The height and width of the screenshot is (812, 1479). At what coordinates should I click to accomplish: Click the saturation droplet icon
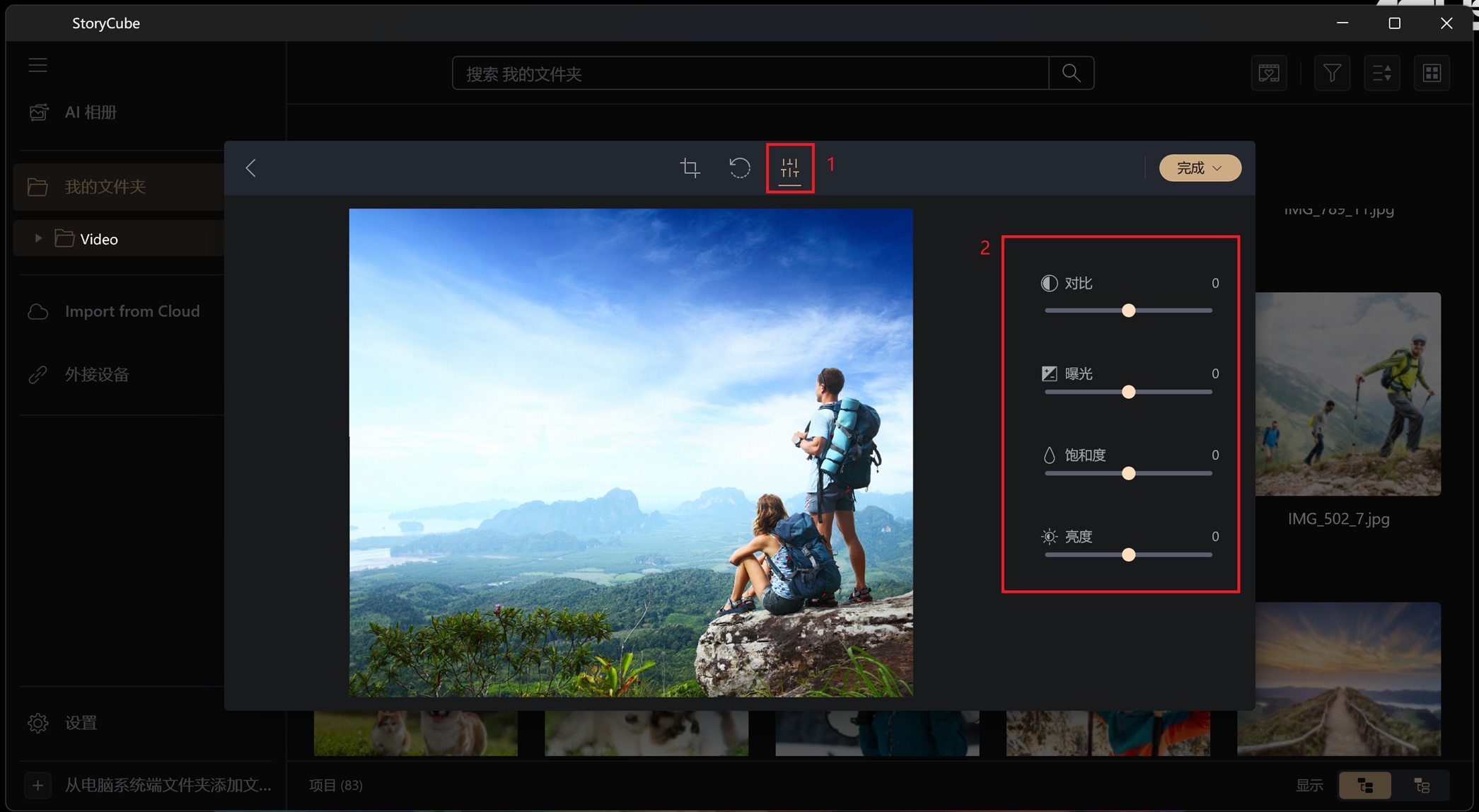1049,455
